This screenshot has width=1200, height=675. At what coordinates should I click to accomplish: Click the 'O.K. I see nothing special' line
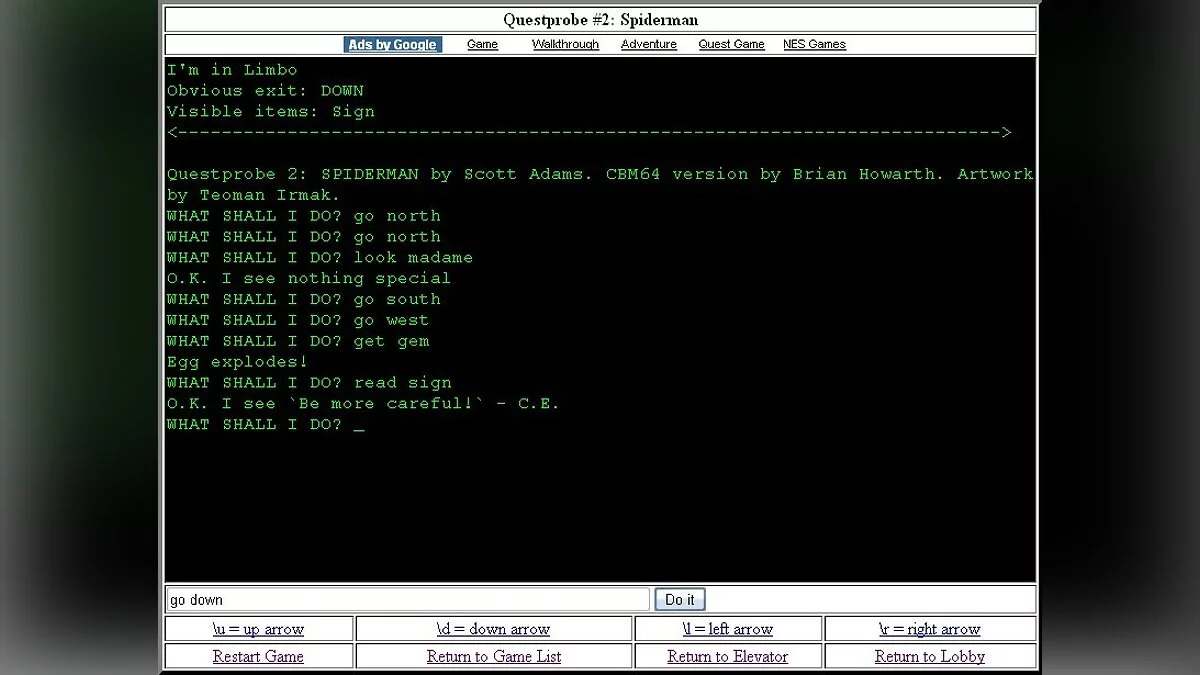(309, 278)
